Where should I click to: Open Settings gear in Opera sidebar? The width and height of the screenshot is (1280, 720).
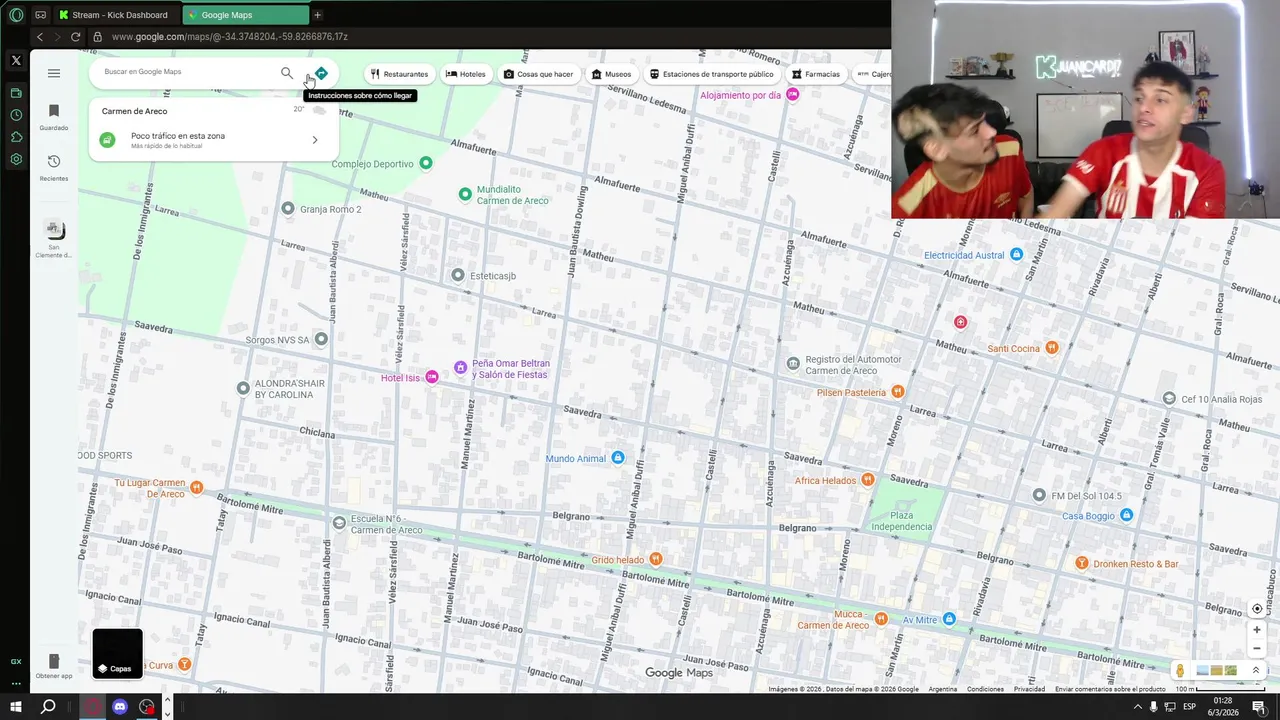[x=16, y=159]
